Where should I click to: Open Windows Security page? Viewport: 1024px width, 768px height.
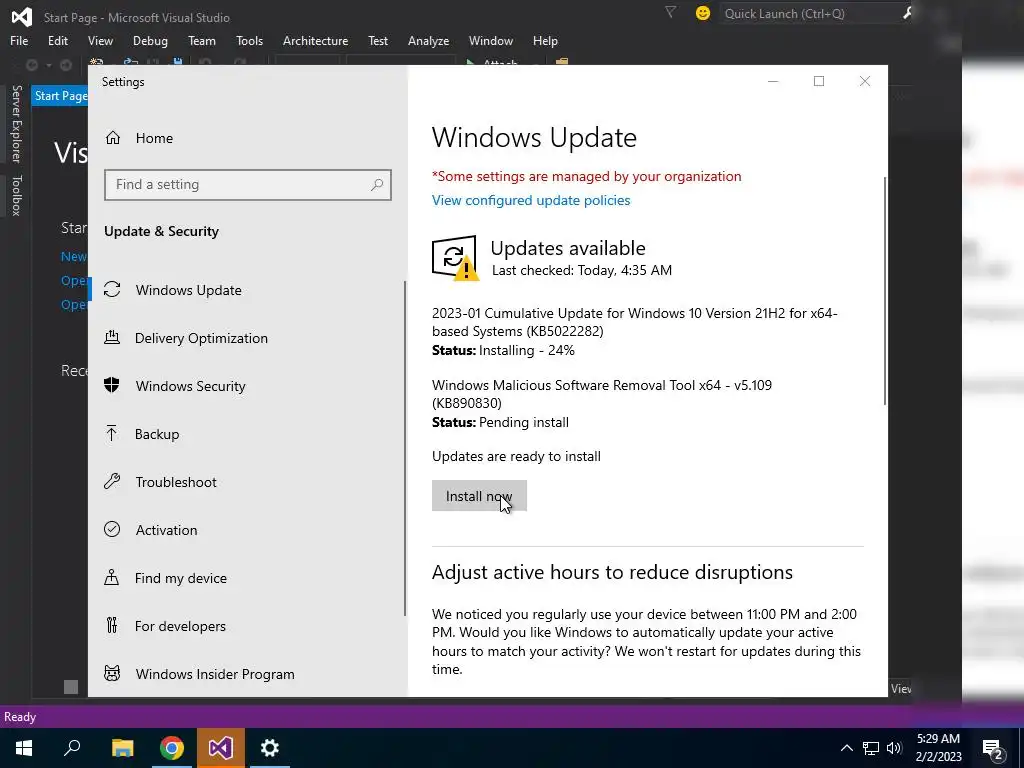(174, 386)
